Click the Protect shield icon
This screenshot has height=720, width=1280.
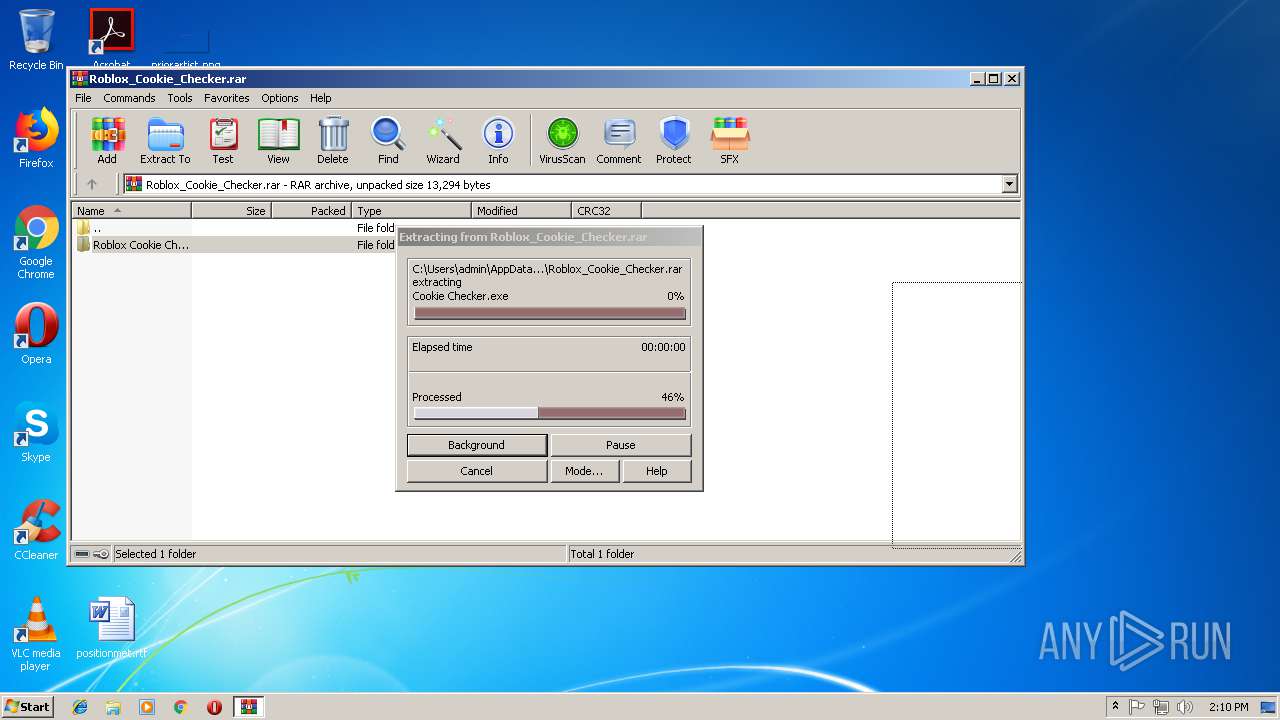tap(674, 141)
